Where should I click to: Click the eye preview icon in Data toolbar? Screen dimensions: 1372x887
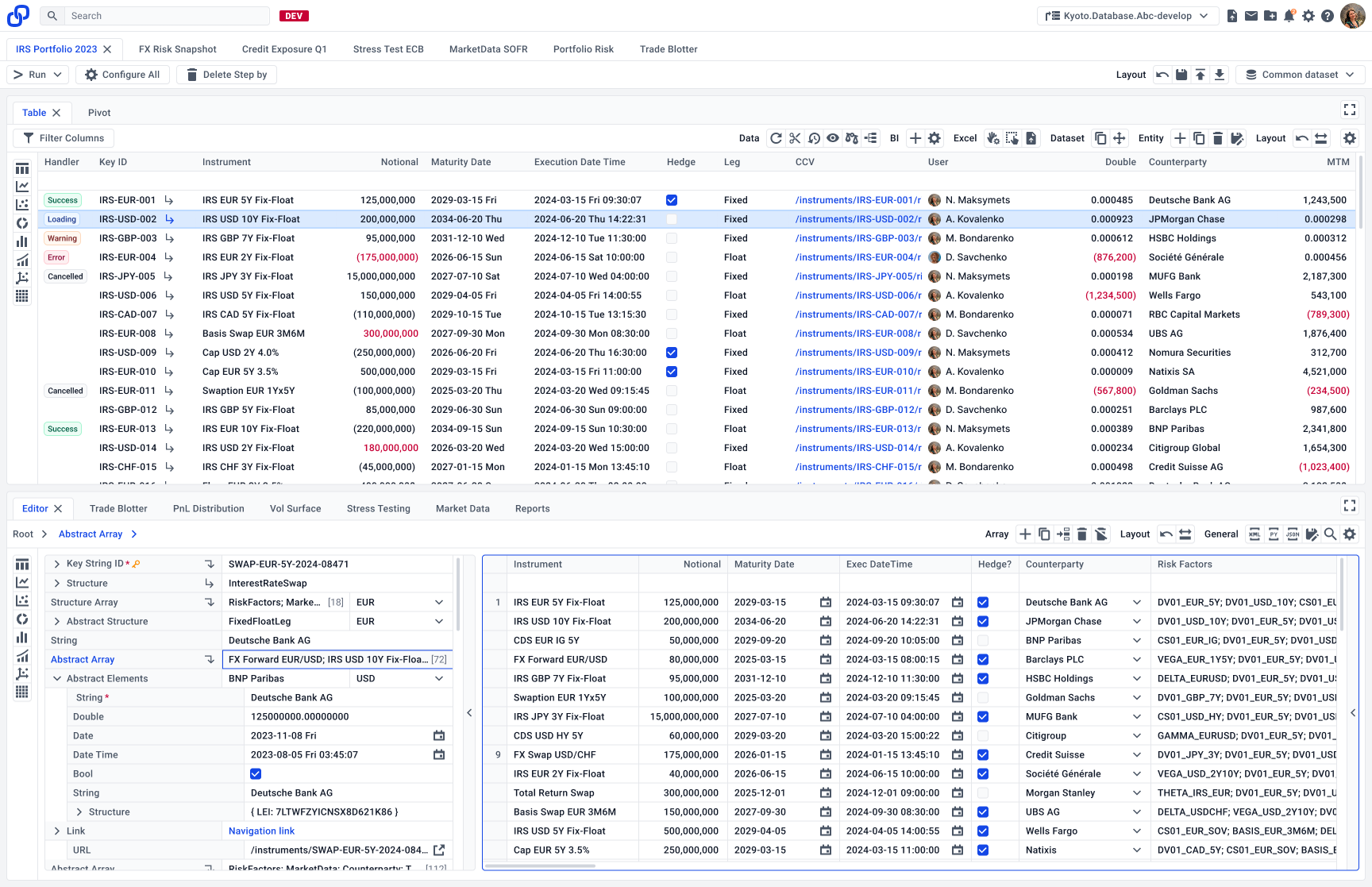coord(833,138)
